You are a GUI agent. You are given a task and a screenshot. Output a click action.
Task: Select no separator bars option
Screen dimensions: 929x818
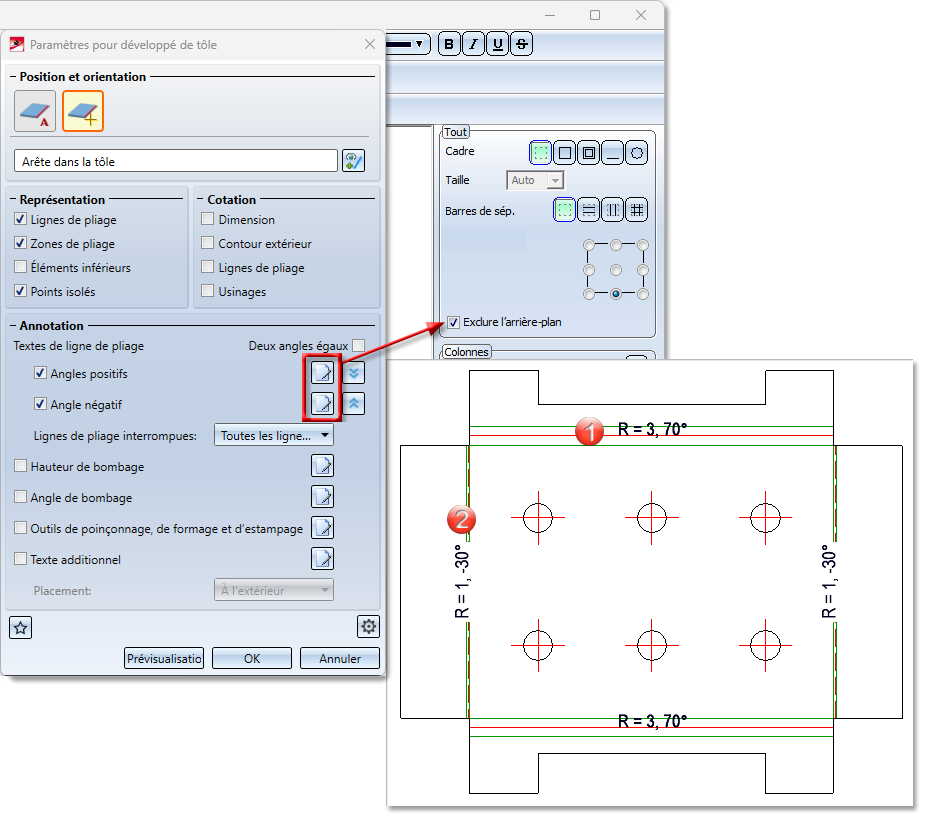[565, 210]
